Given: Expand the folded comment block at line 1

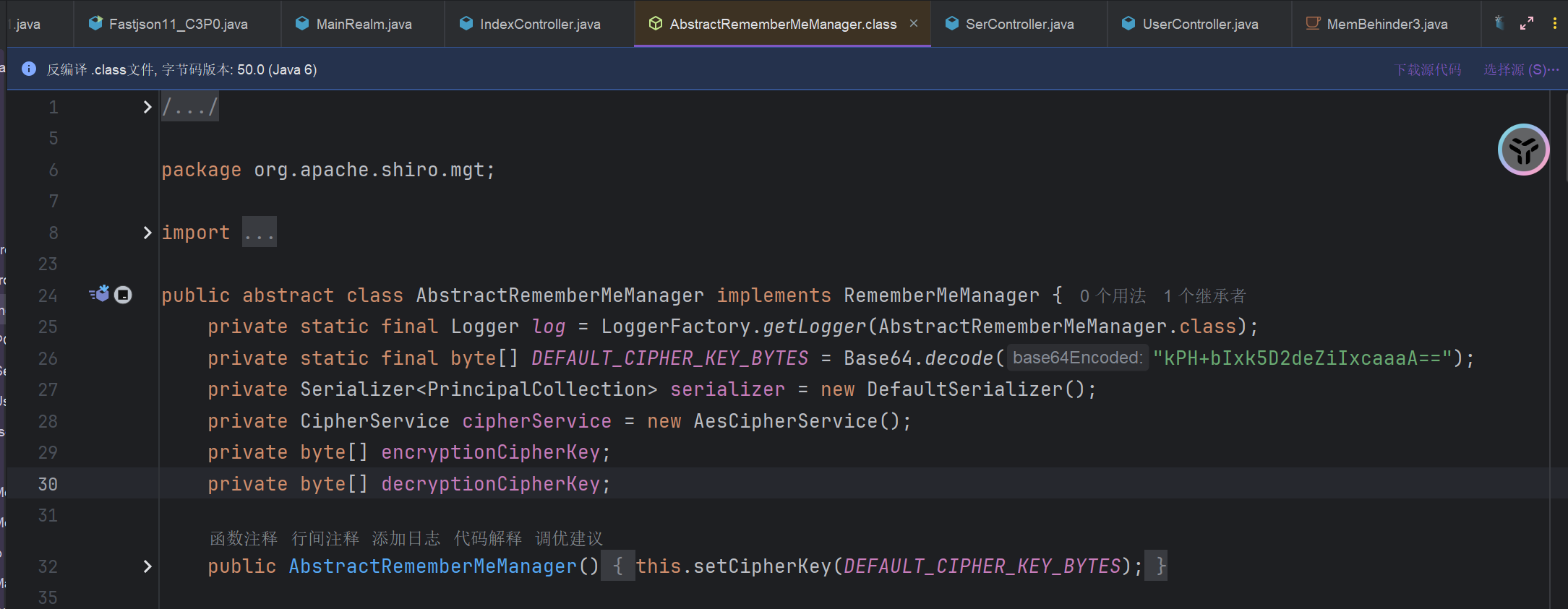Looking at the screenshot, I should 147,107.
